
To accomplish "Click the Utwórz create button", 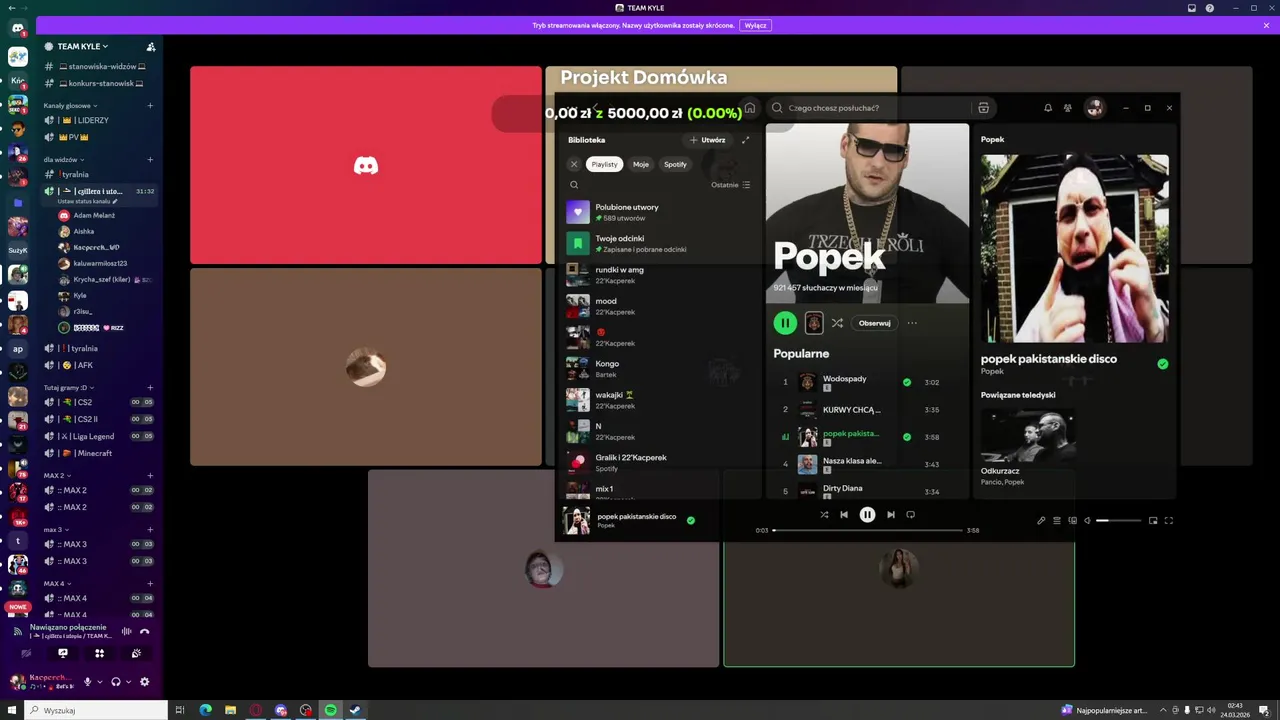I will (708, 140).
